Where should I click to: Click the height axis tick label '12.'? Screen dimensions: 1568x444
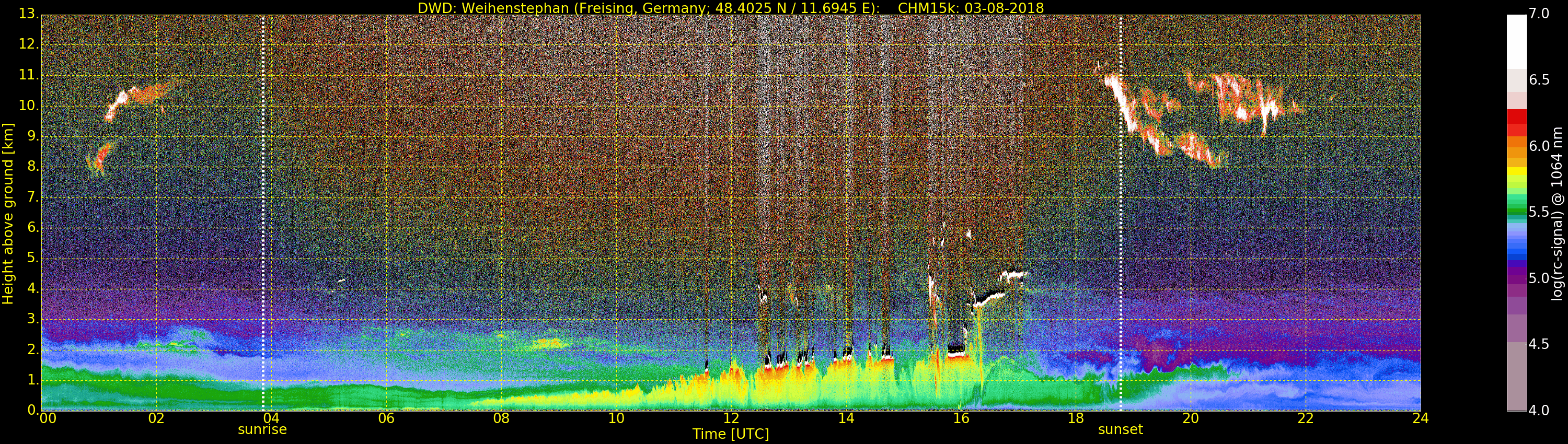click(29, 44)
